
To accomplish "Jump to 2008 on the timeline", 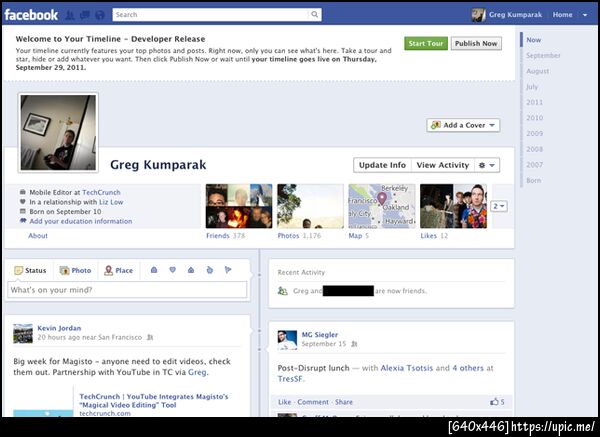I will pos(534,149).
